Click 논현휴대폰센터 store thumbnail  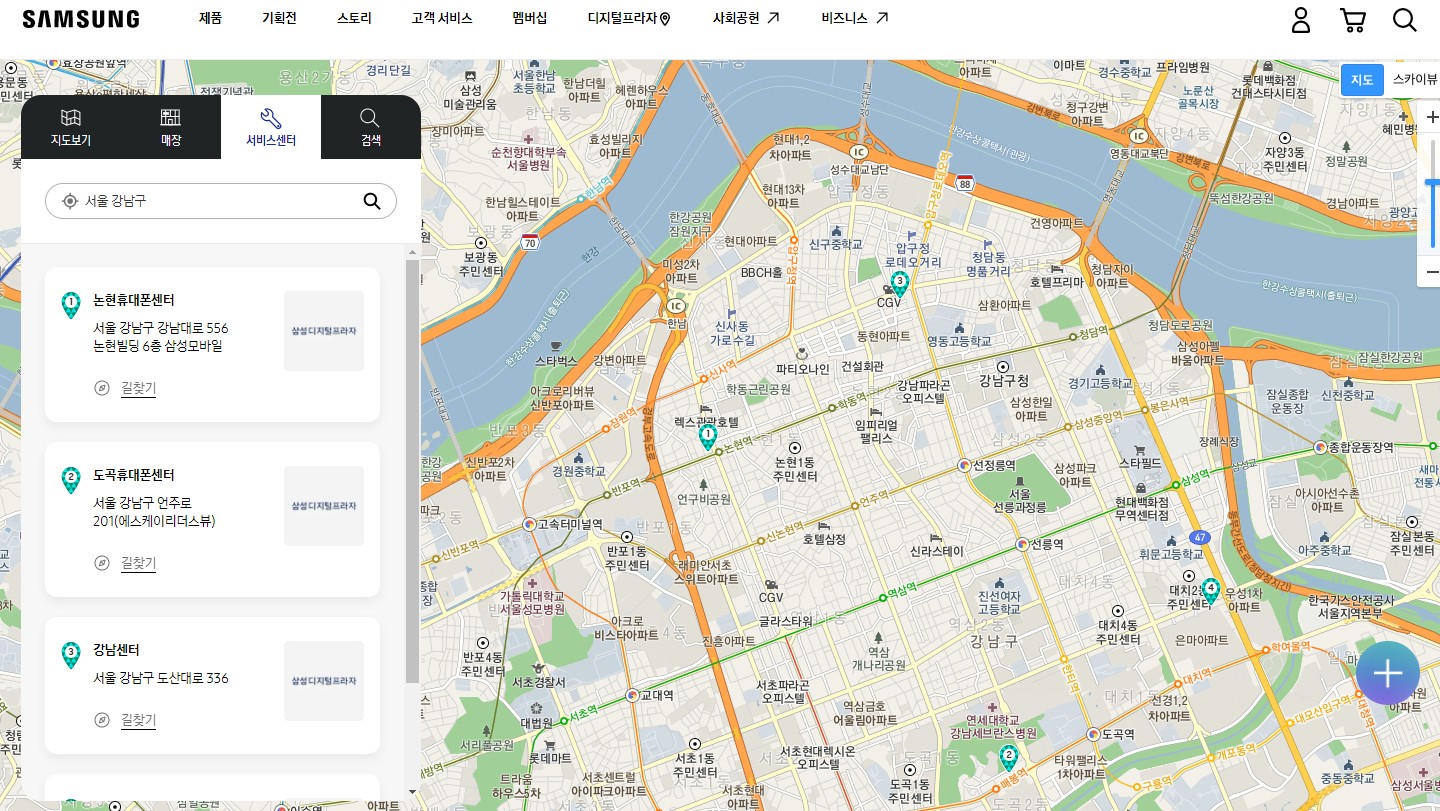324,331
